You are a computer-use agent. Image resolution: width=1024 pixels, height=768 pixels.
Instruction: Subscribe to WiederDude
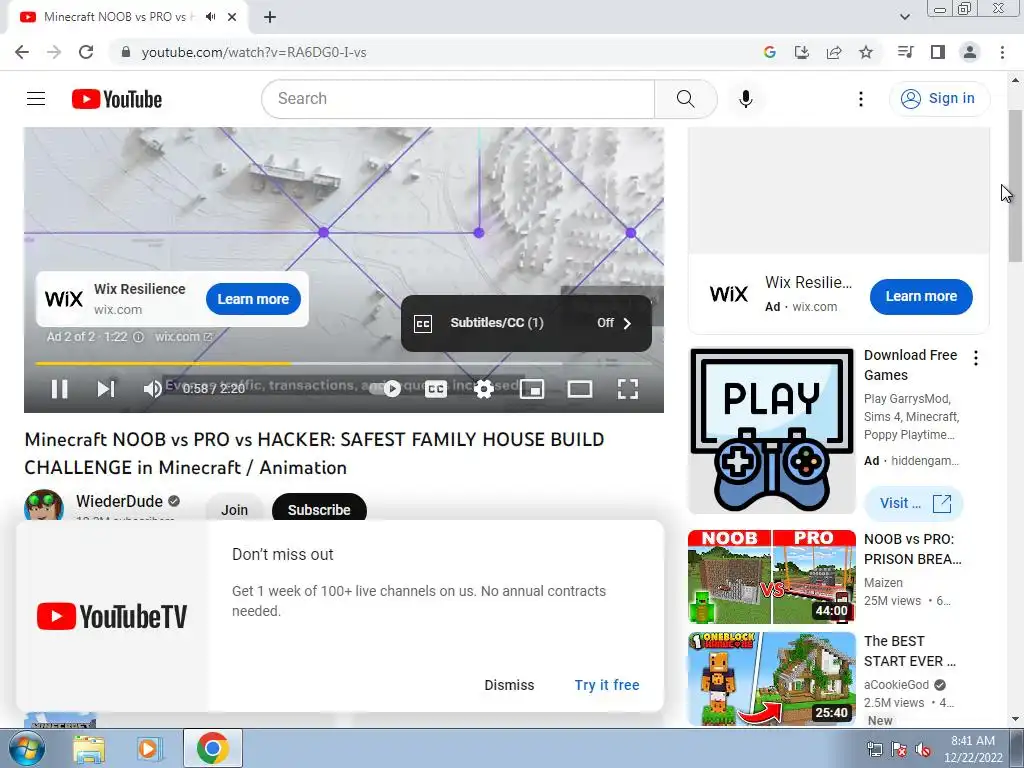[319, 509]
